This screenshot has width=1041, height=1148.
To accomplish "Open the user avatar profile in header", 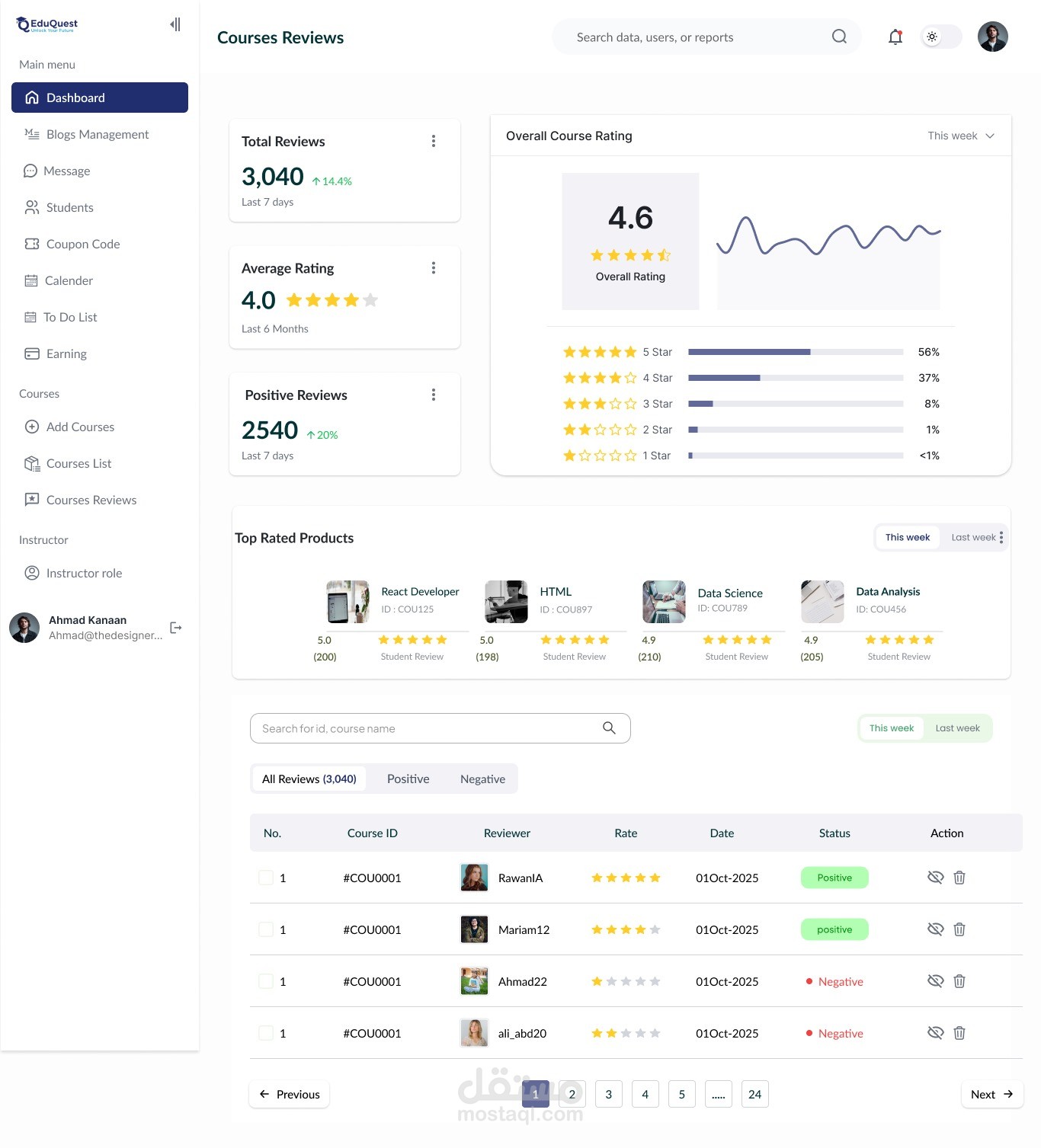I will click(992, 37).
